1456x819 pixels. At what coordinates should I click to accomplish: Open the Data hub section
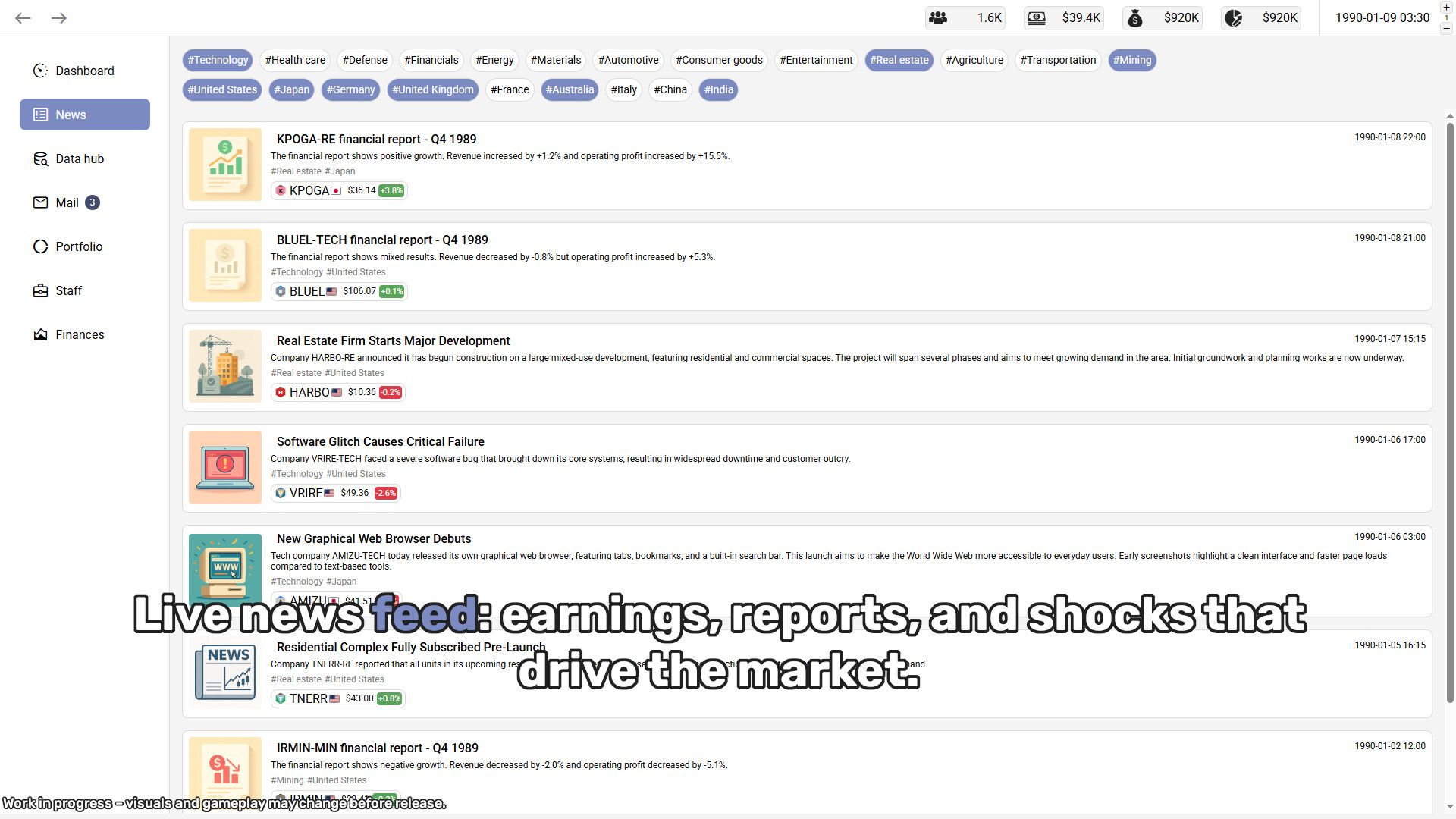[79, 158]
